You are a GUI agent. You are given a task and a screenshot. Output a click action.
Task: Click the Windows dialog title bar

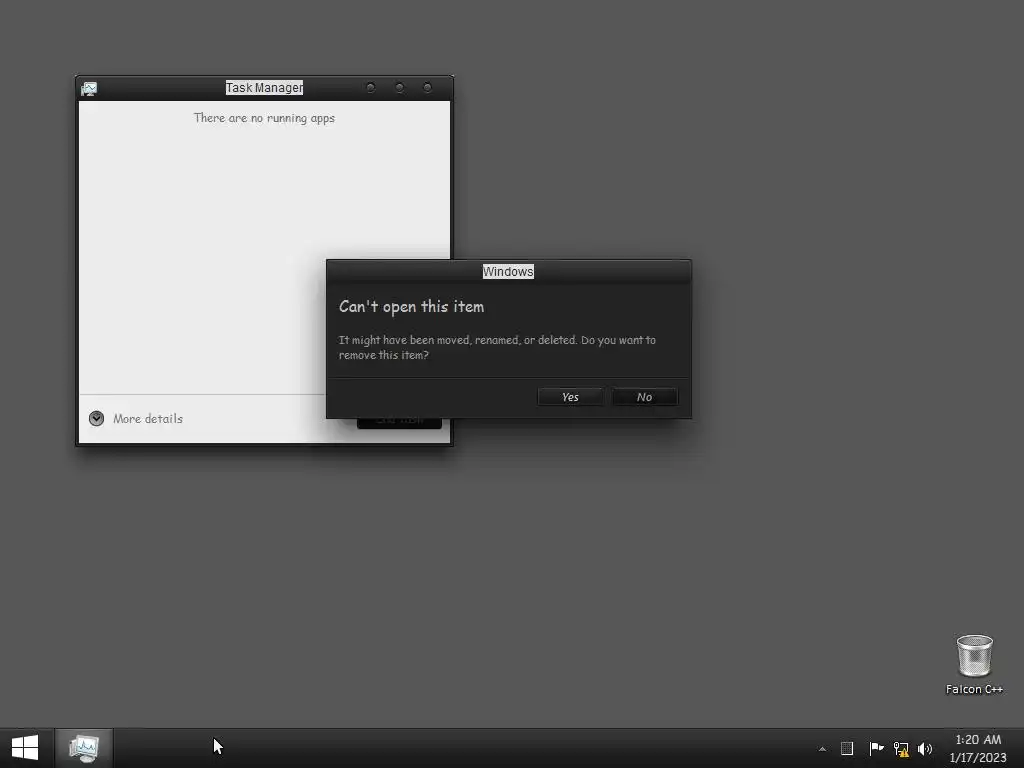pos(508,272)
